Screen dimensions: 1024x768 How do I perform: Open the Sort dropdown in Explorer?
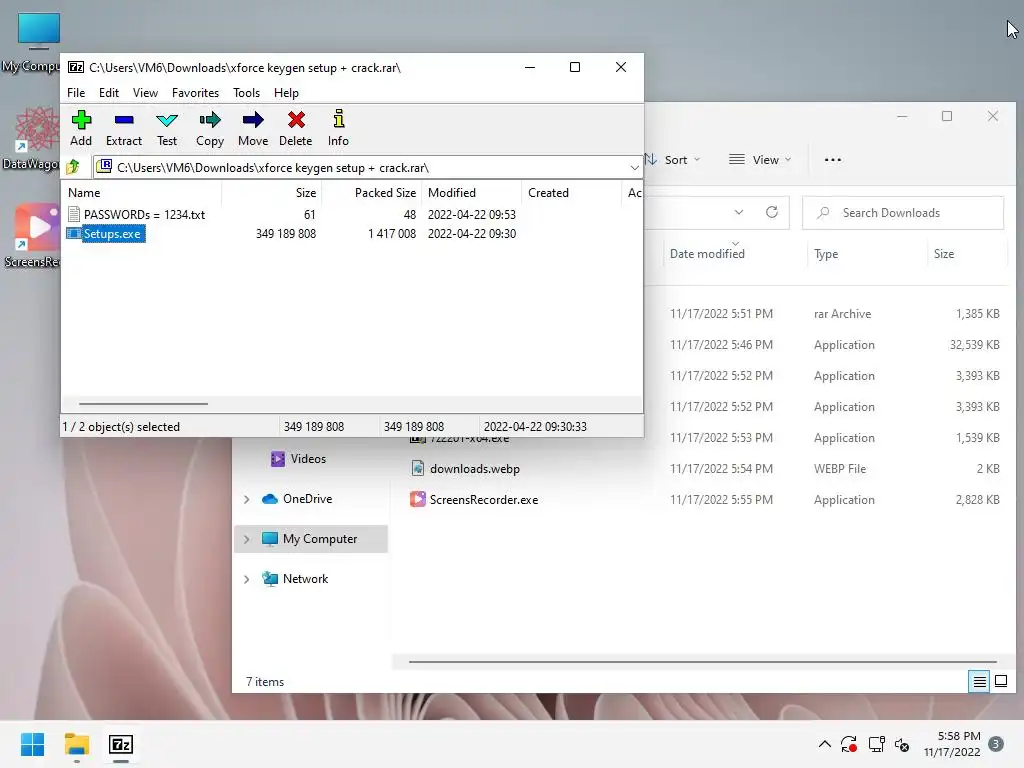point(672,159)
